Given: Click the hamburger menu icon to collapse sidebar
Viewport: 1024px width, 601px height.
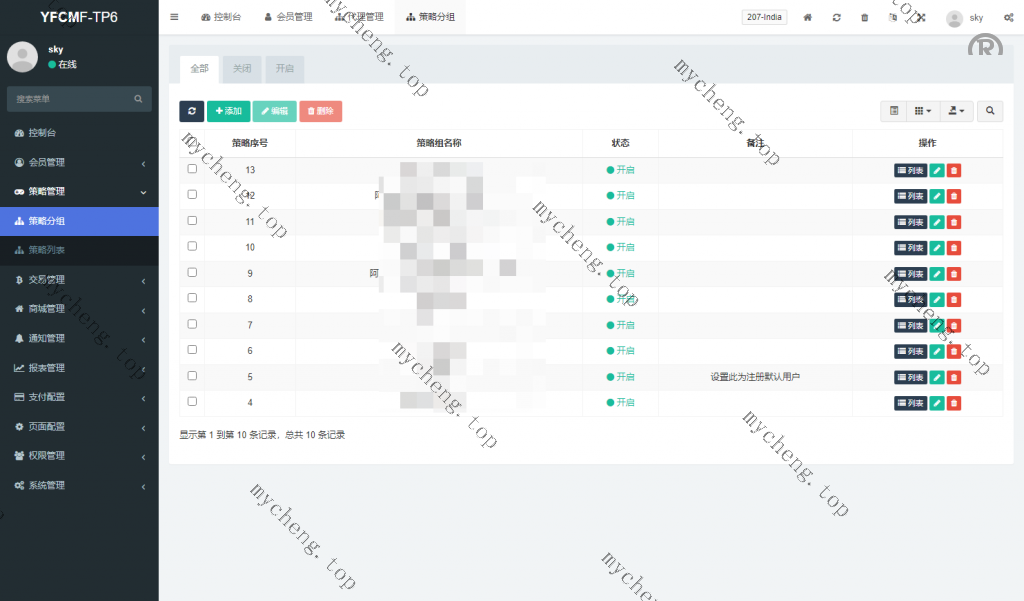Looking at the screenshot, I should (174, 17).
